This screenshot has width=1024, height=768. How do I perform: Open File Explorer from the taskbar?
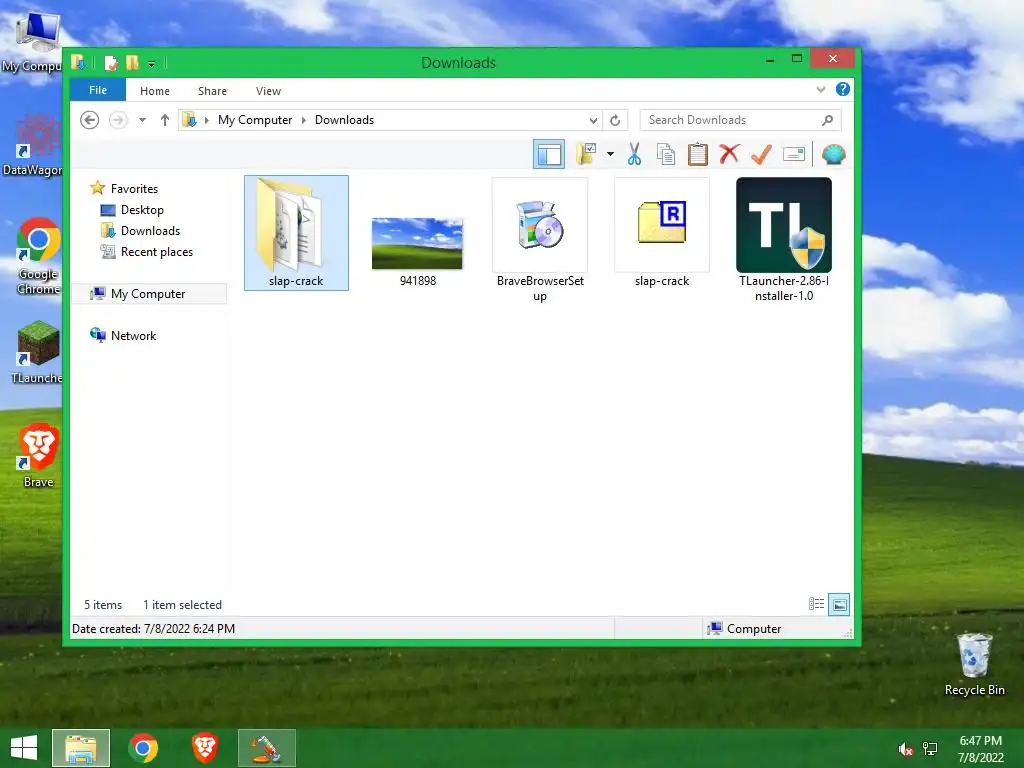point(81,748)
